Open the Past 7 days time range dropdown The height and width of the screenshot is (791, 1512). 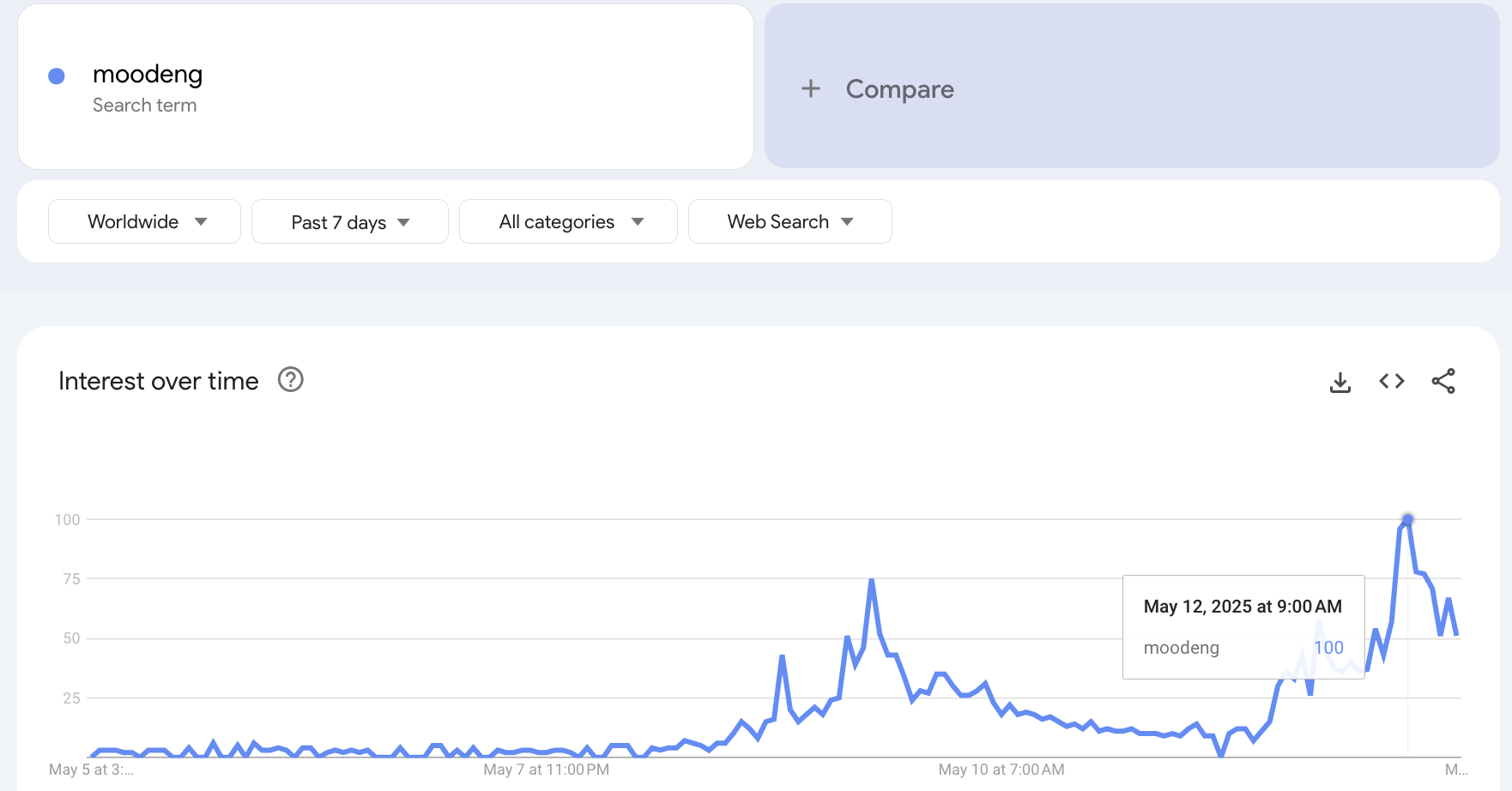point(349,222)
